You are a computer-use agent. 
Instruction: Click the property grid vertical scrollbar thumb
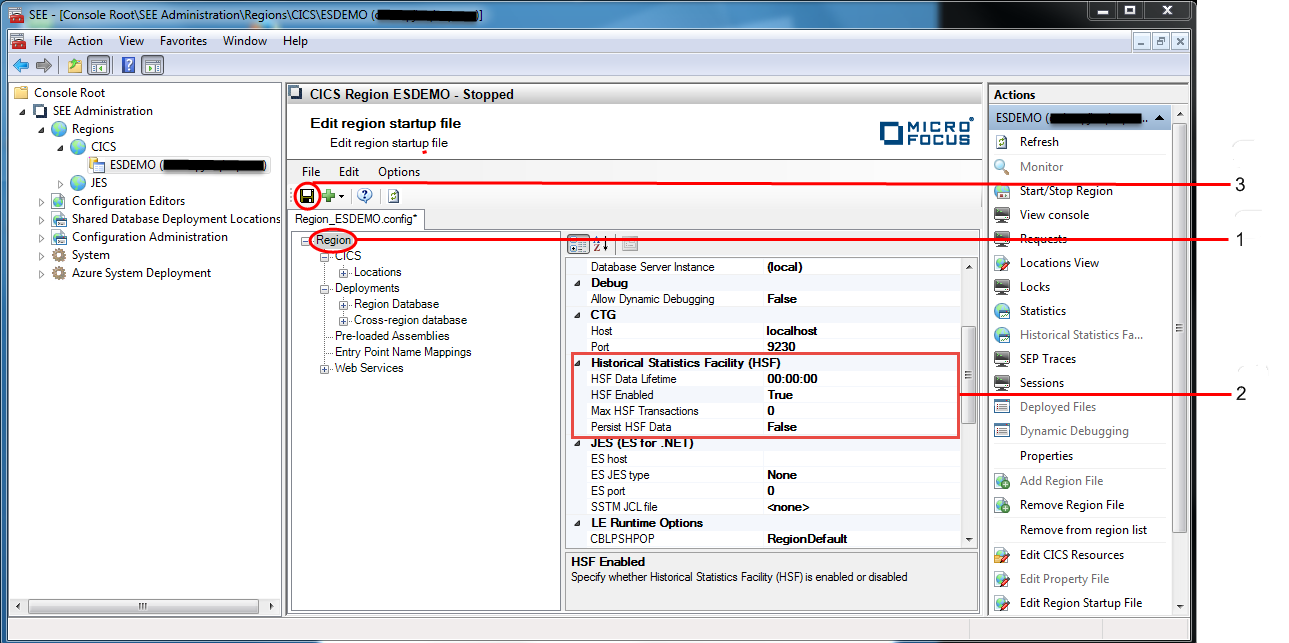coord(967,375)
